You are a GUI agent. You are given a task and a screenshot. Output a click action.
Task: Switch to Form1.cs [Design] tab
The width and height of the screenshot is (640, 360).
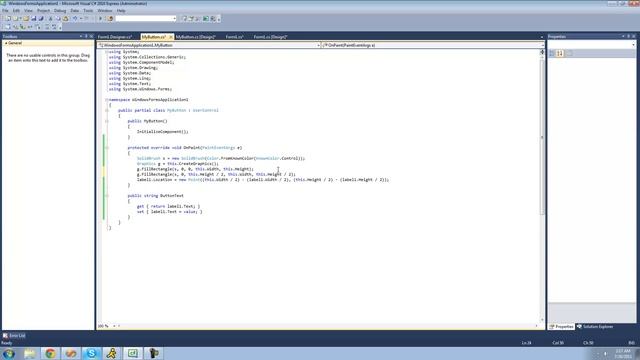(270, 37)
